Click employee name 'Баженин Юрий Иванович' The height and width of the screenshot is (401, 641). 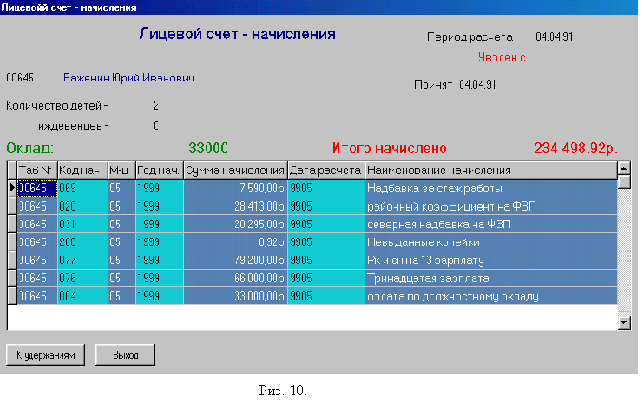(x=129, y=78)
